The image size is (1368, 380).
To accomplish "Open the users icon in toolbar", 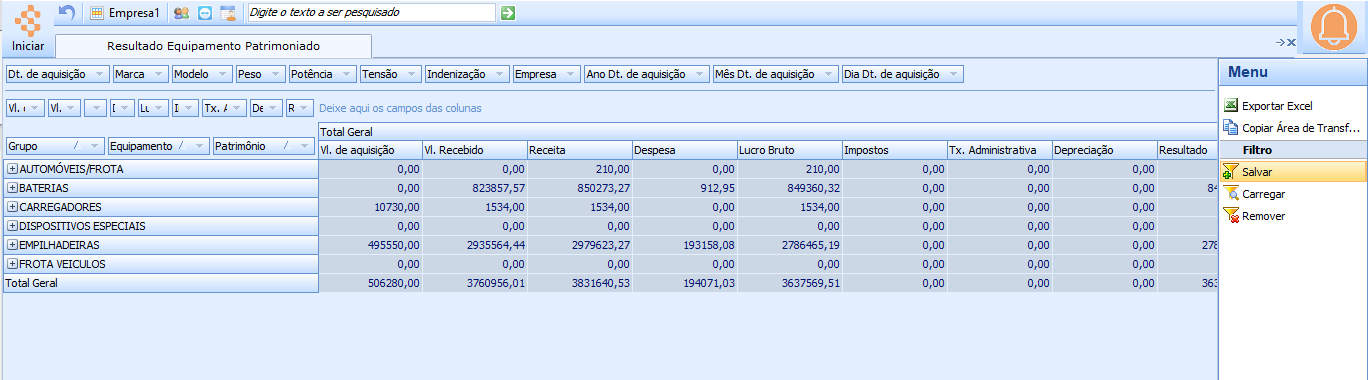I will [x=181, y=13].
